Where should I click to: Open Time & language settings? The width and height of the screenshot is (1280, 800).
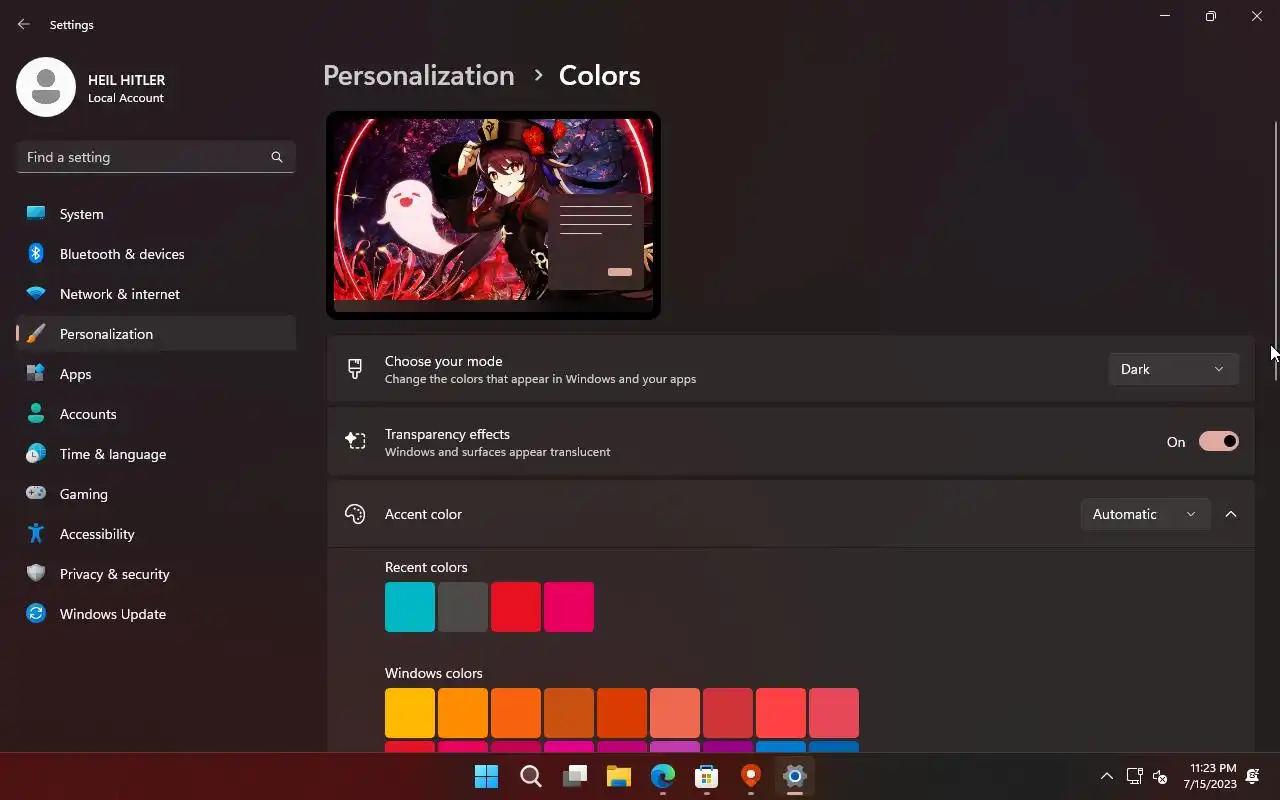(x=155, y=454)
